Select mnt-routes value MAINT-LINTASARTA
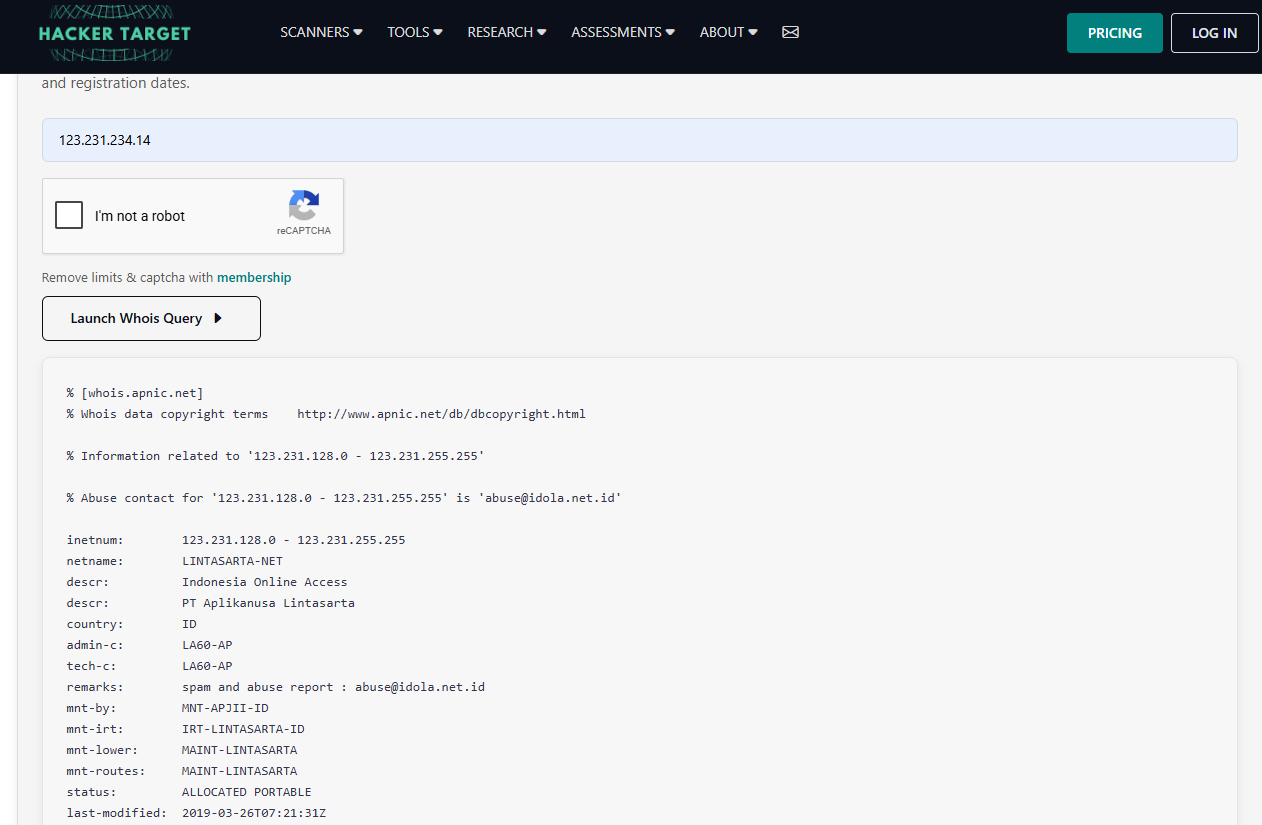Viewport: 1262px width, 825px height. tap(239, 771)
